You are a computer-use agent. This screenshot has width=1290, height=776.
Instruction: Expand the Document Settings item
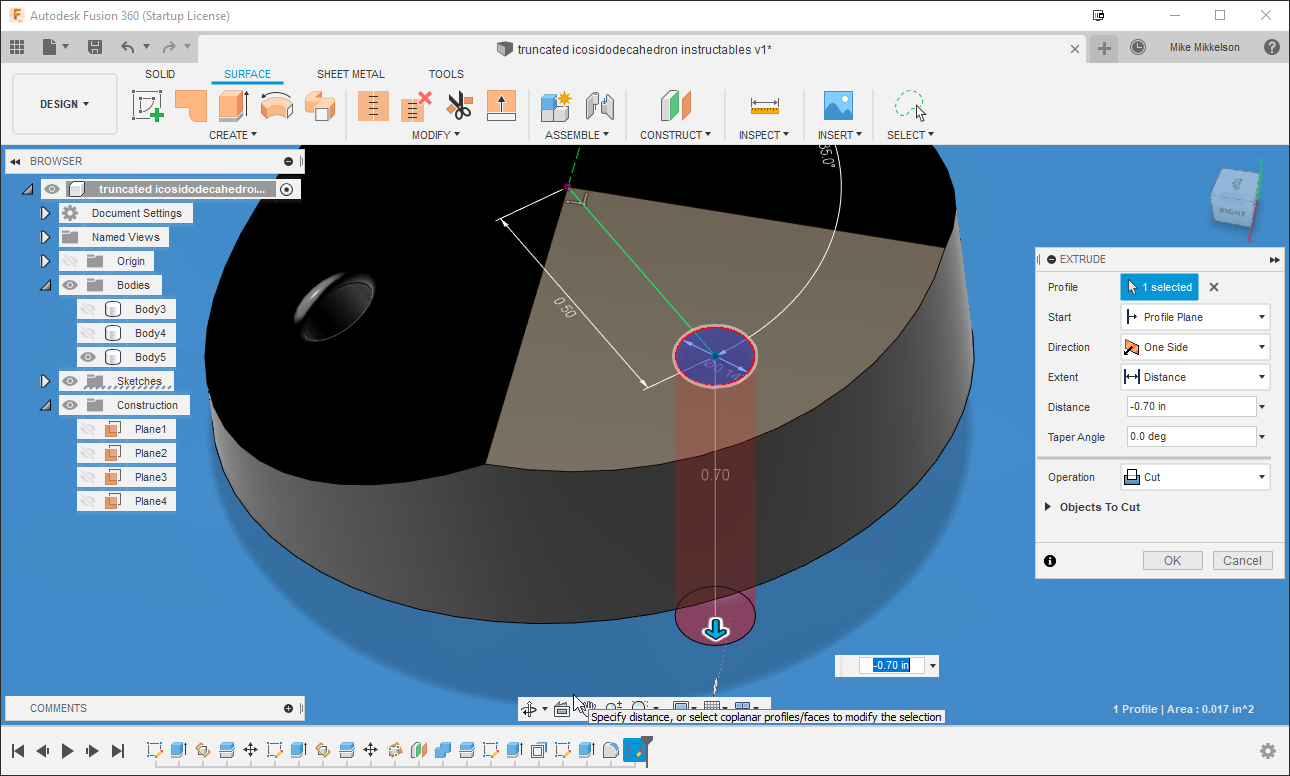tap(45, 212)
